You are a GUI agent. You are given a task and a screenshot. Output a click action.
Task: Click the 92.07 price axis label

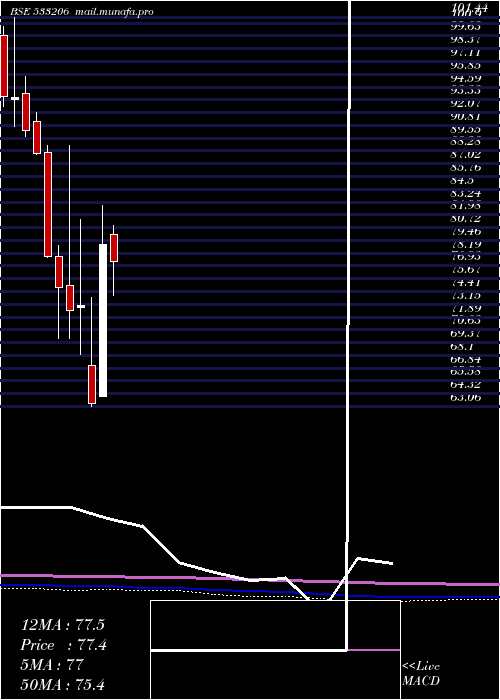(466, 104)
